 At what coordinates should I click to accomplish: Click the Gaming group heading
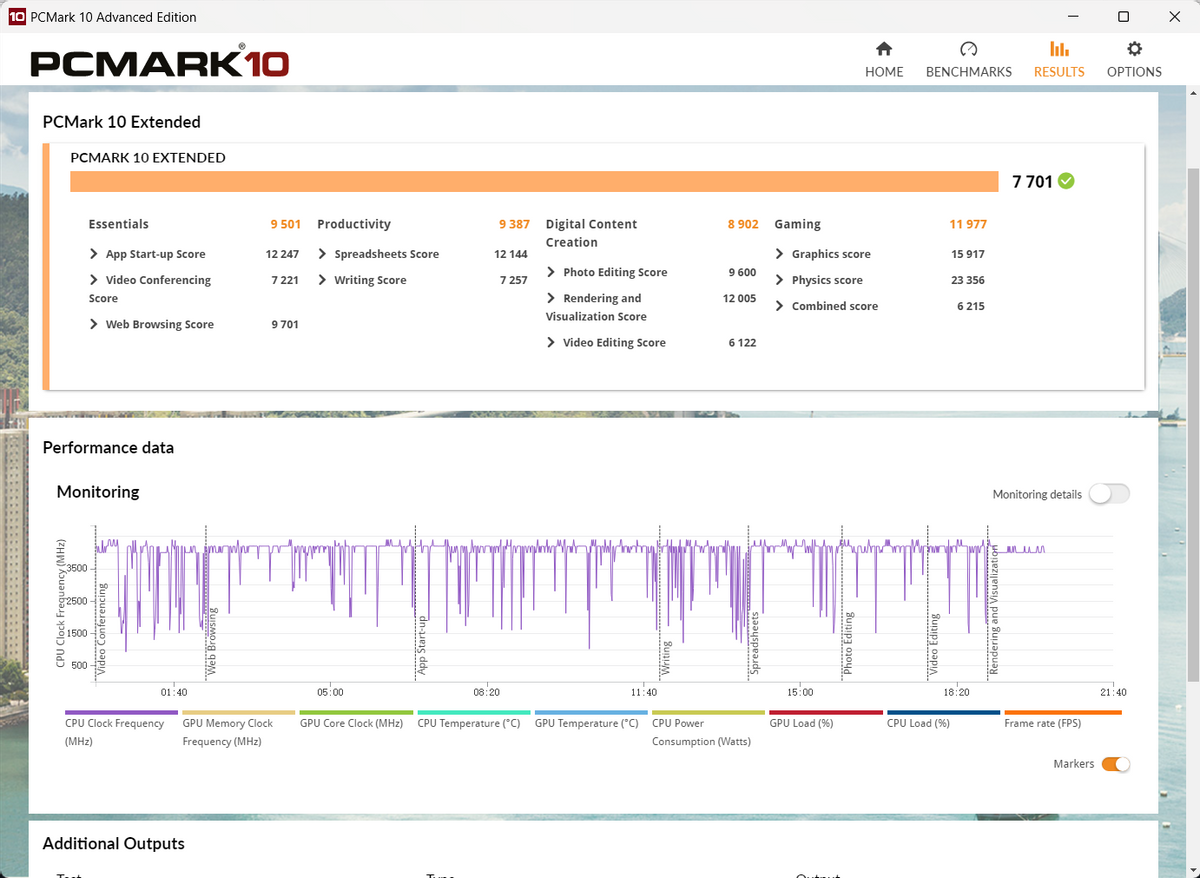(798, 224)
